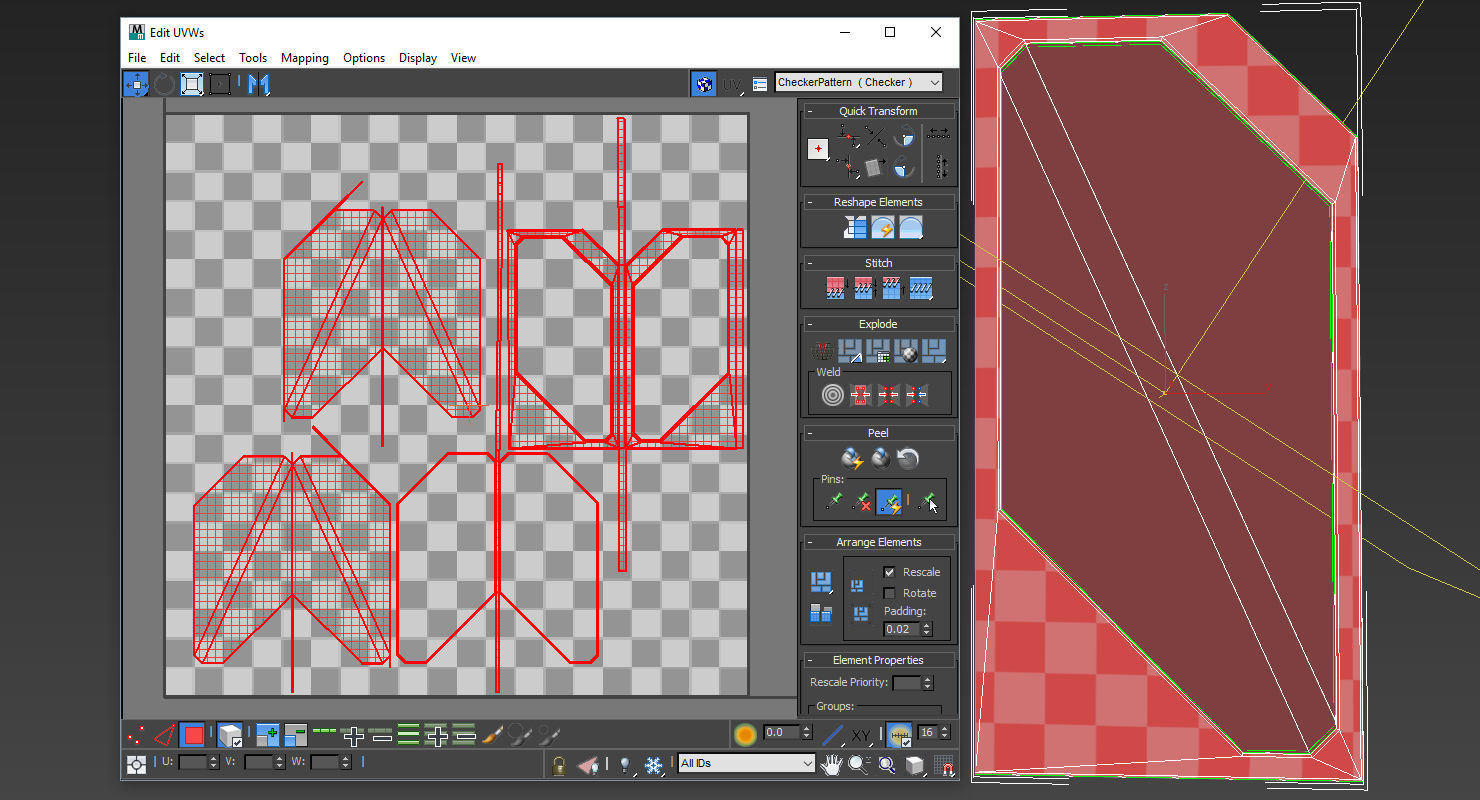Toggle the Soft Selection orange button
The image size is (1480, 800).
click(x=745, y=735)
